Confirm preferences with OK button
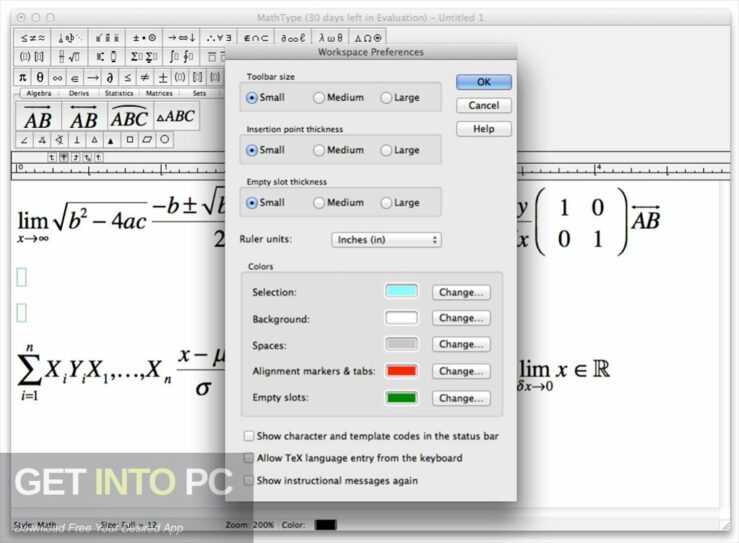The image size is (739, 543). point(484,82)
